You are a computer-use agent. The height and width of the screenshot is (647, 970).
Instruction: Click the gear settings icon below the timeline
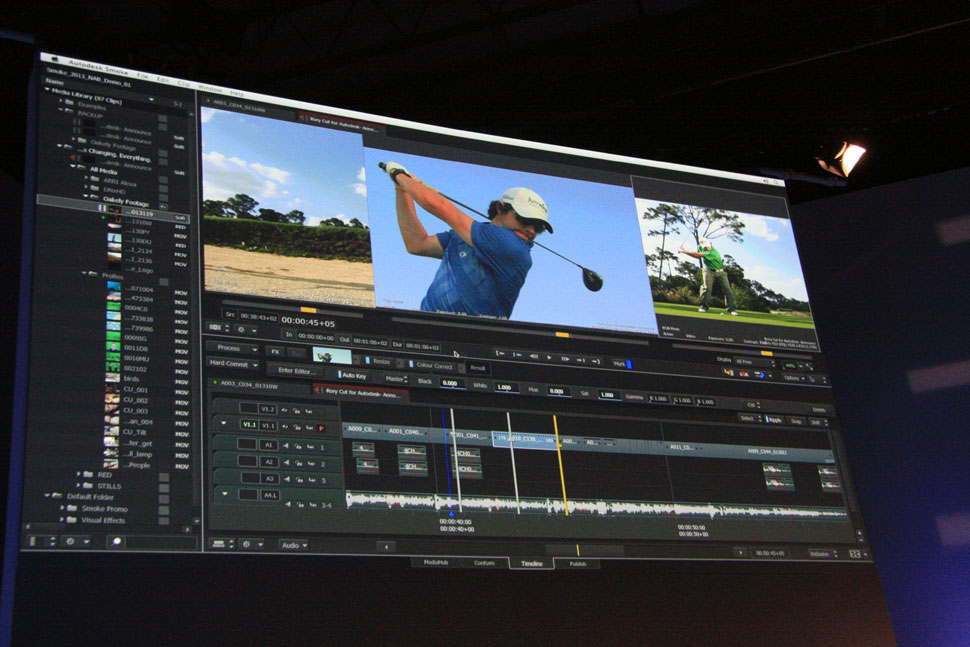pyautogui.click(x=245, y=545)
